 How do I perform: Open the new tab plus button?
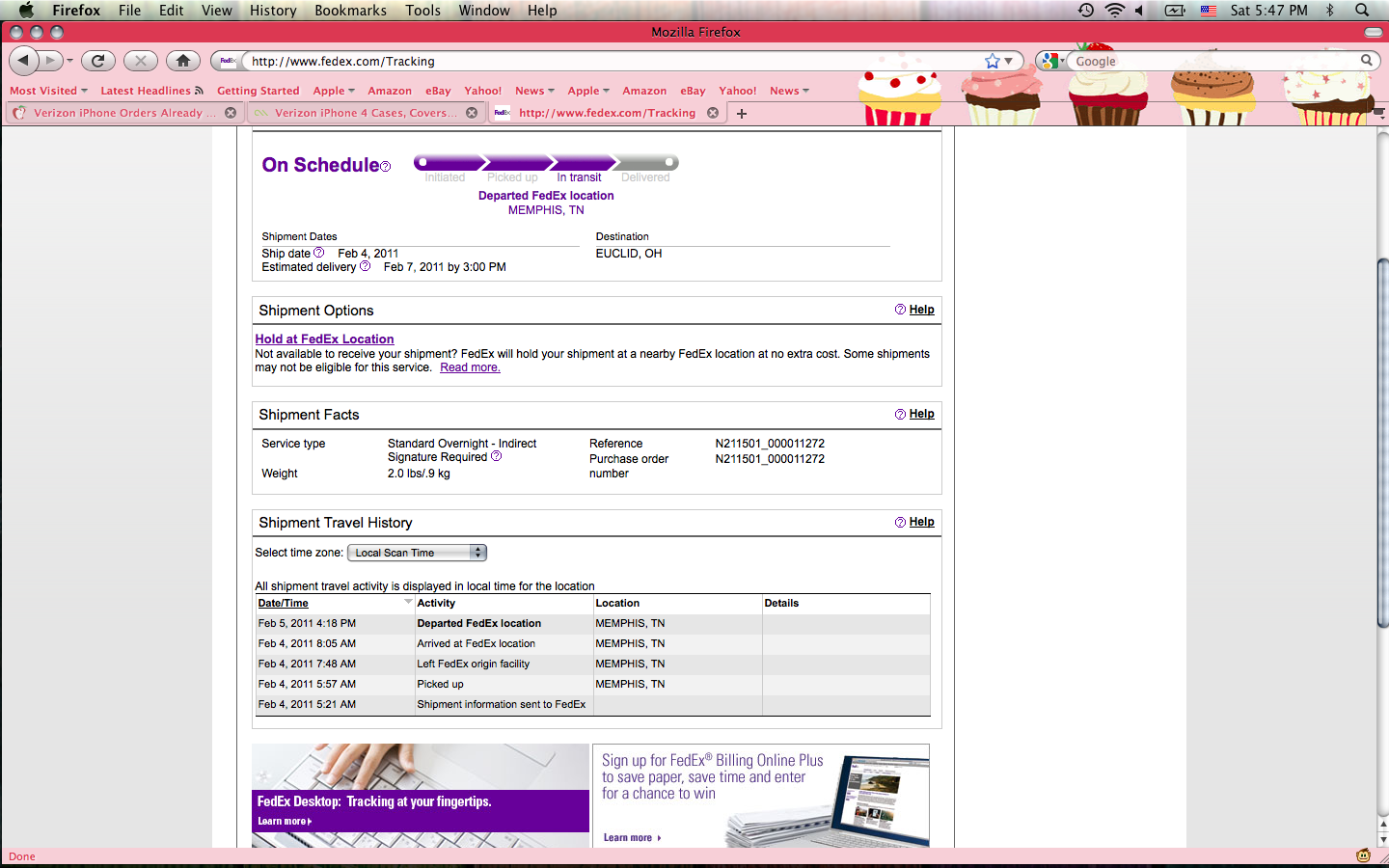point(742,114)
